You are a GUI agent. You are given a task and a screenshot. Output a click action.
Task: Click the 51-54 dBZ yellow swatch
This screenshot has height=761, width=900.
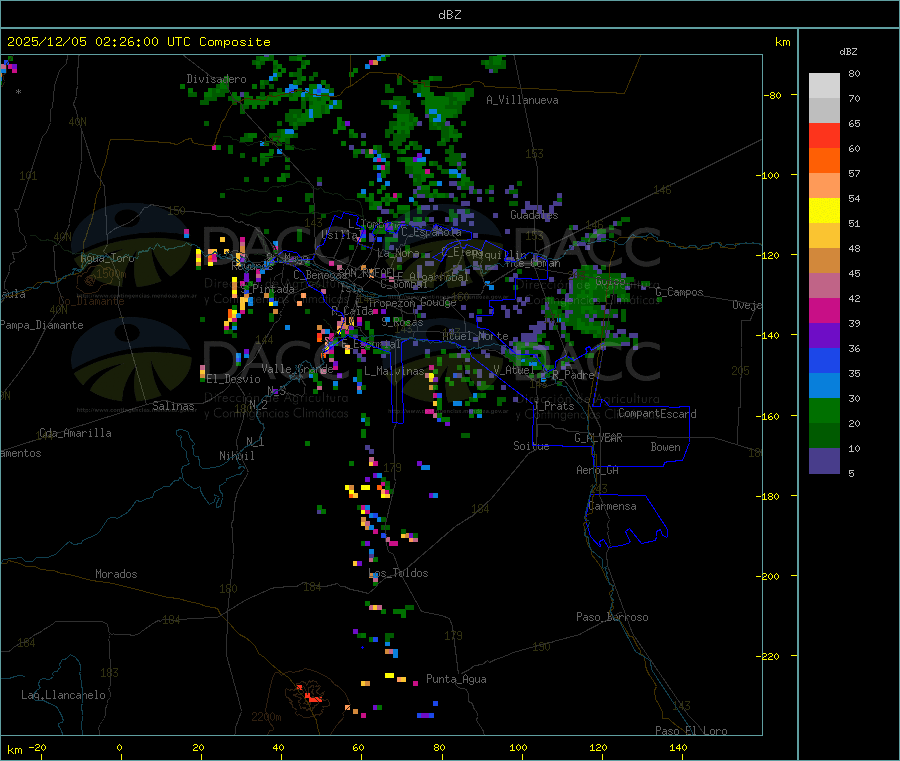click(824, 210)
